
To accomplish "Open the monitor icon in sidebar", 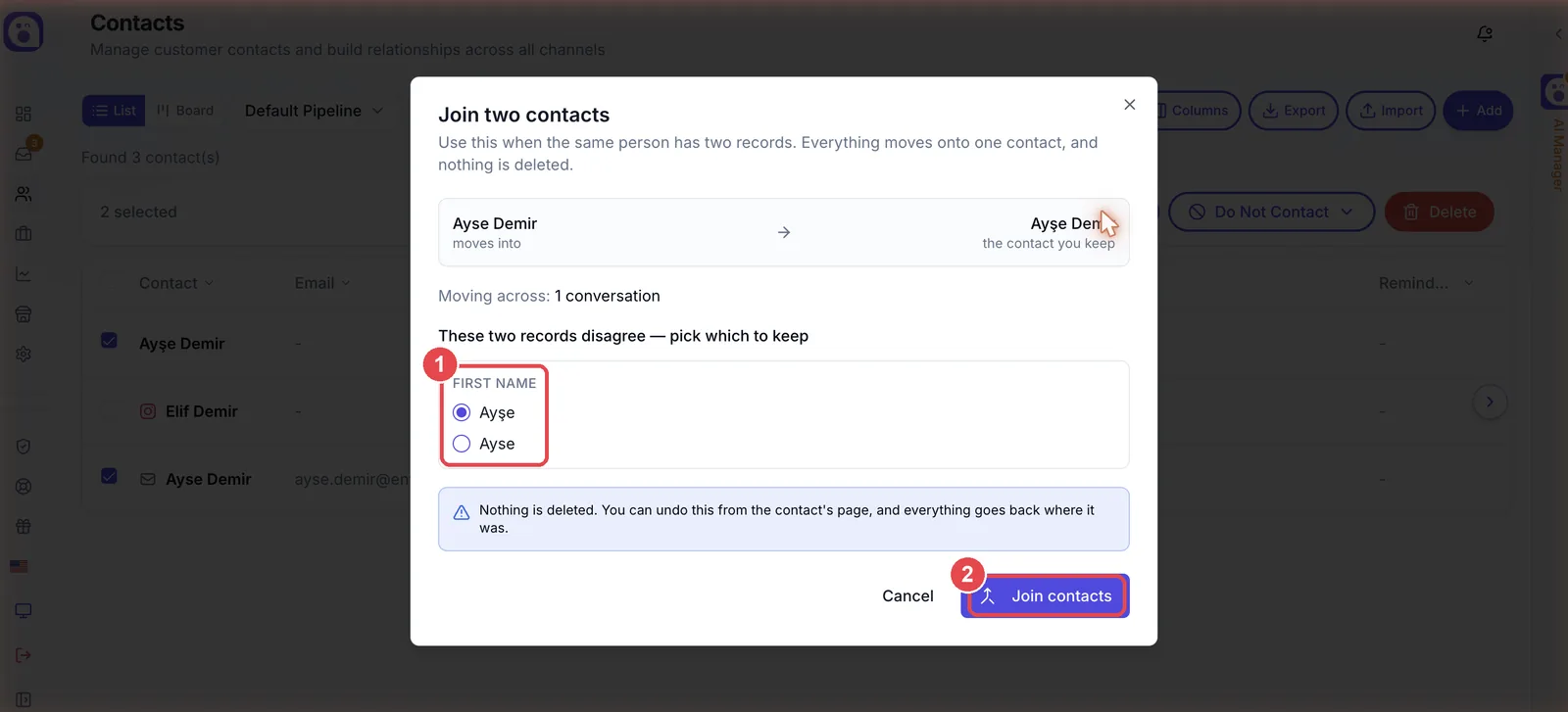I will [24, 611].
